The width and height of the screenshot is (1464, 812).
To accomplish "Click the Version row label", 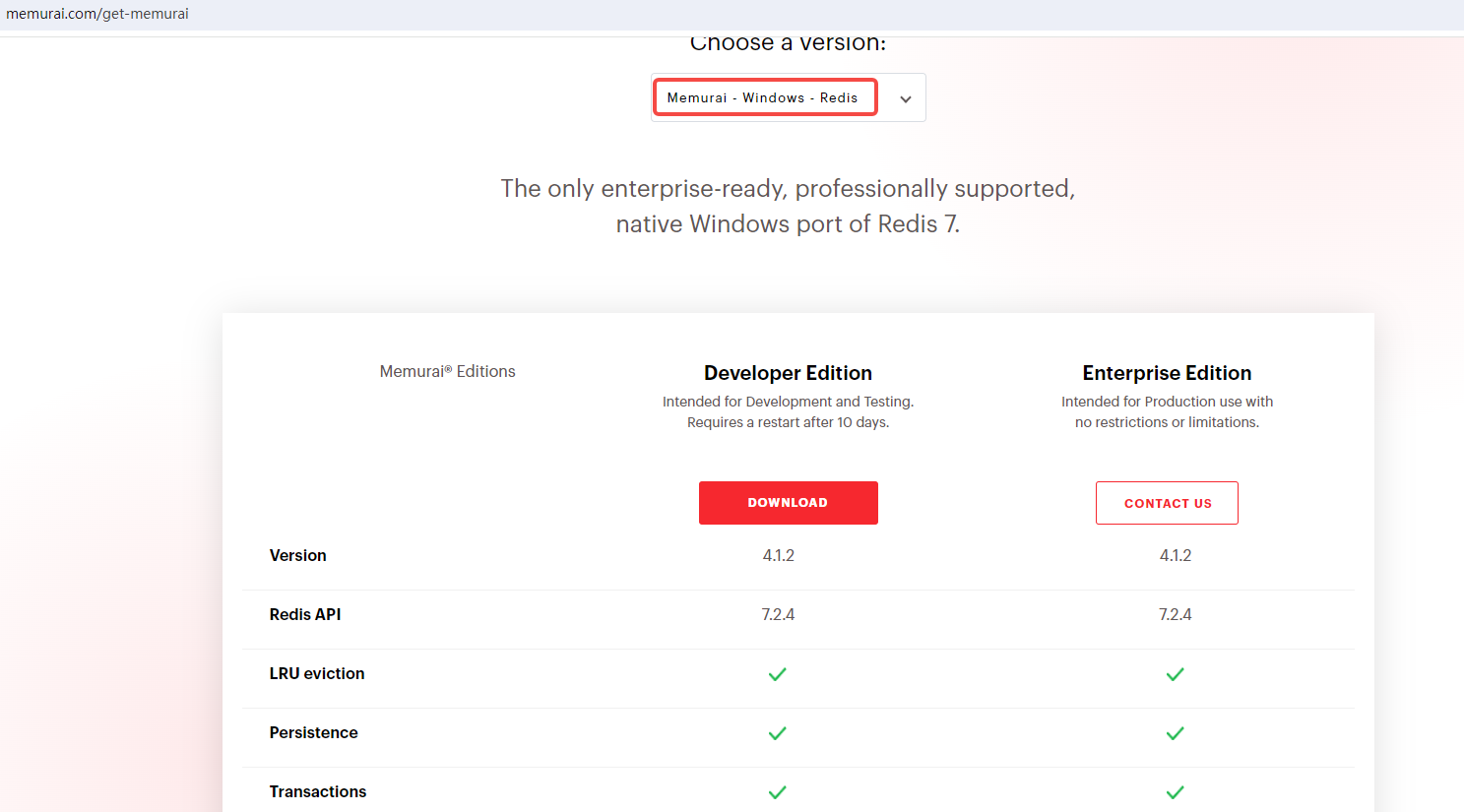I will click(x=297, y=555).
